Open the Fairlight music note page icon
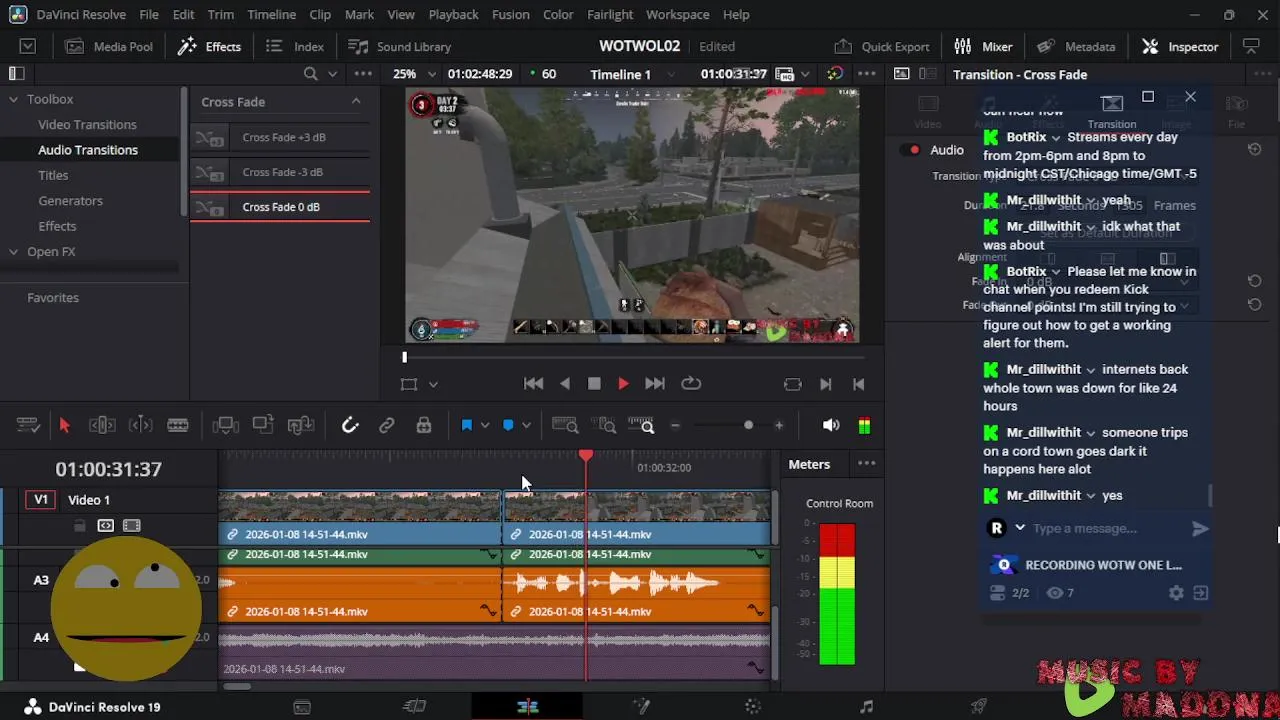This screenshot has height=720, width=1280. click(866, 707)
